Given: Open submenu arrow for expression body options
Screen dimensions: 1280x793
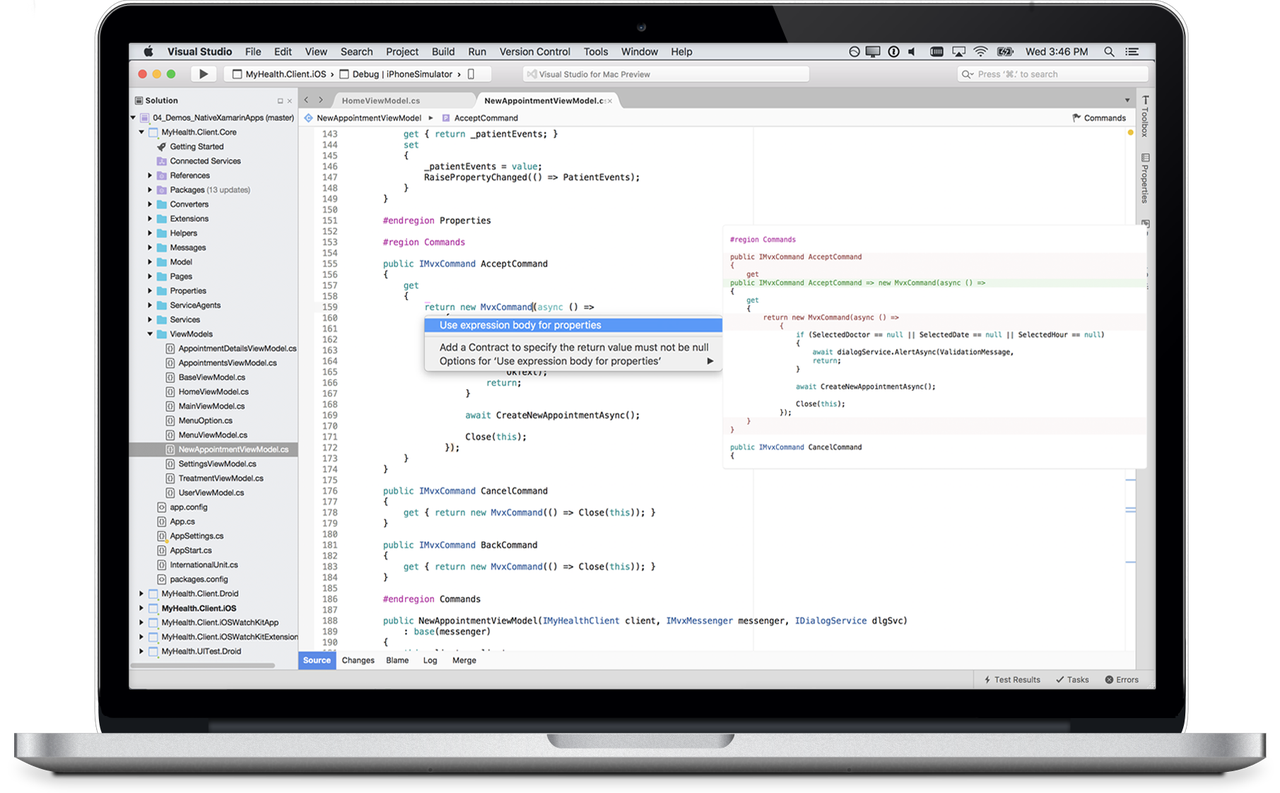Looking at the screenshot, I should click(x=711, y=361).
